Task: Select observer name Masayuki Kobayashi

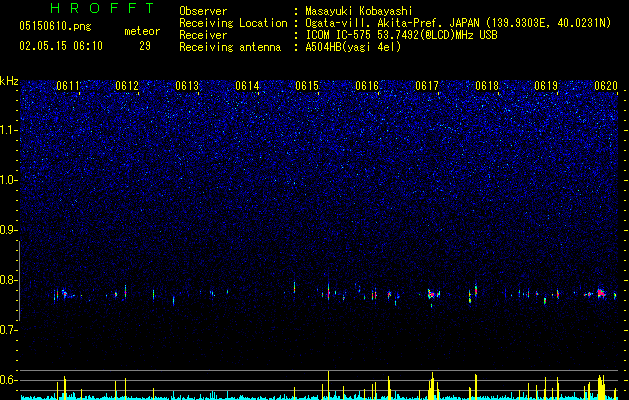Action: pos(359,11)
